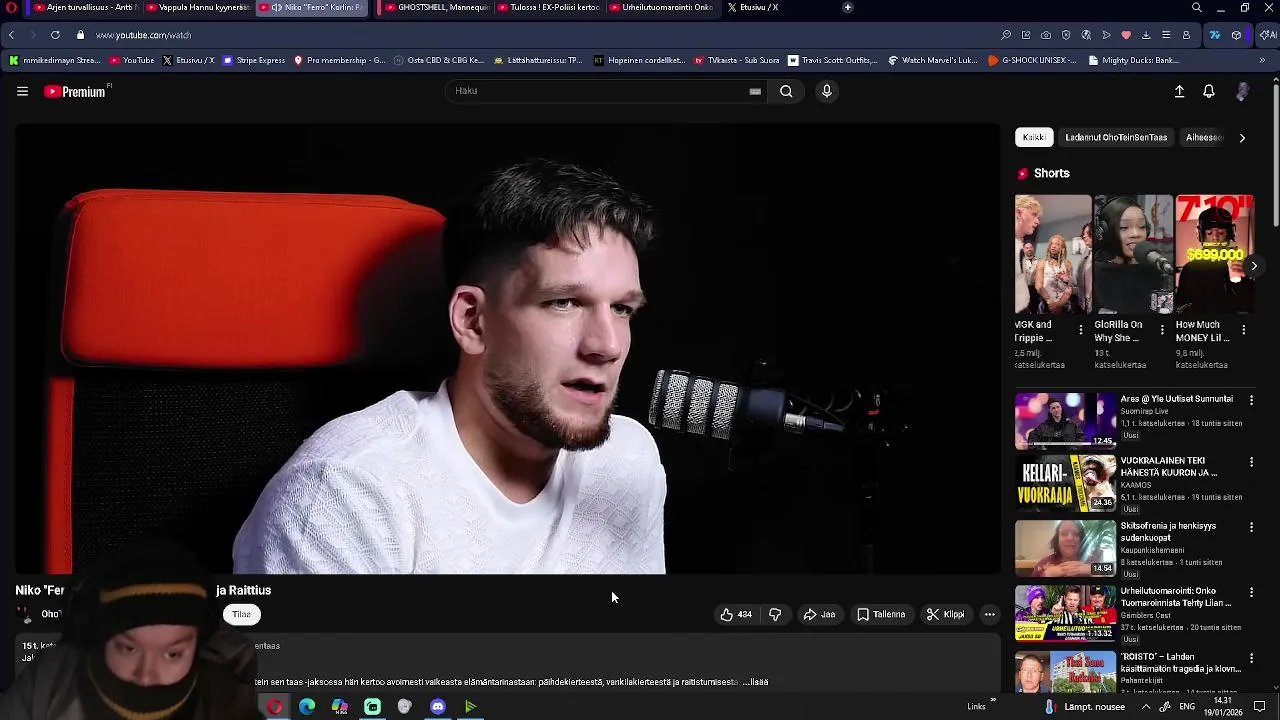Expand description with ...lisää
The height and width of the screenshot is (720, 1280).
pos(755,682)
